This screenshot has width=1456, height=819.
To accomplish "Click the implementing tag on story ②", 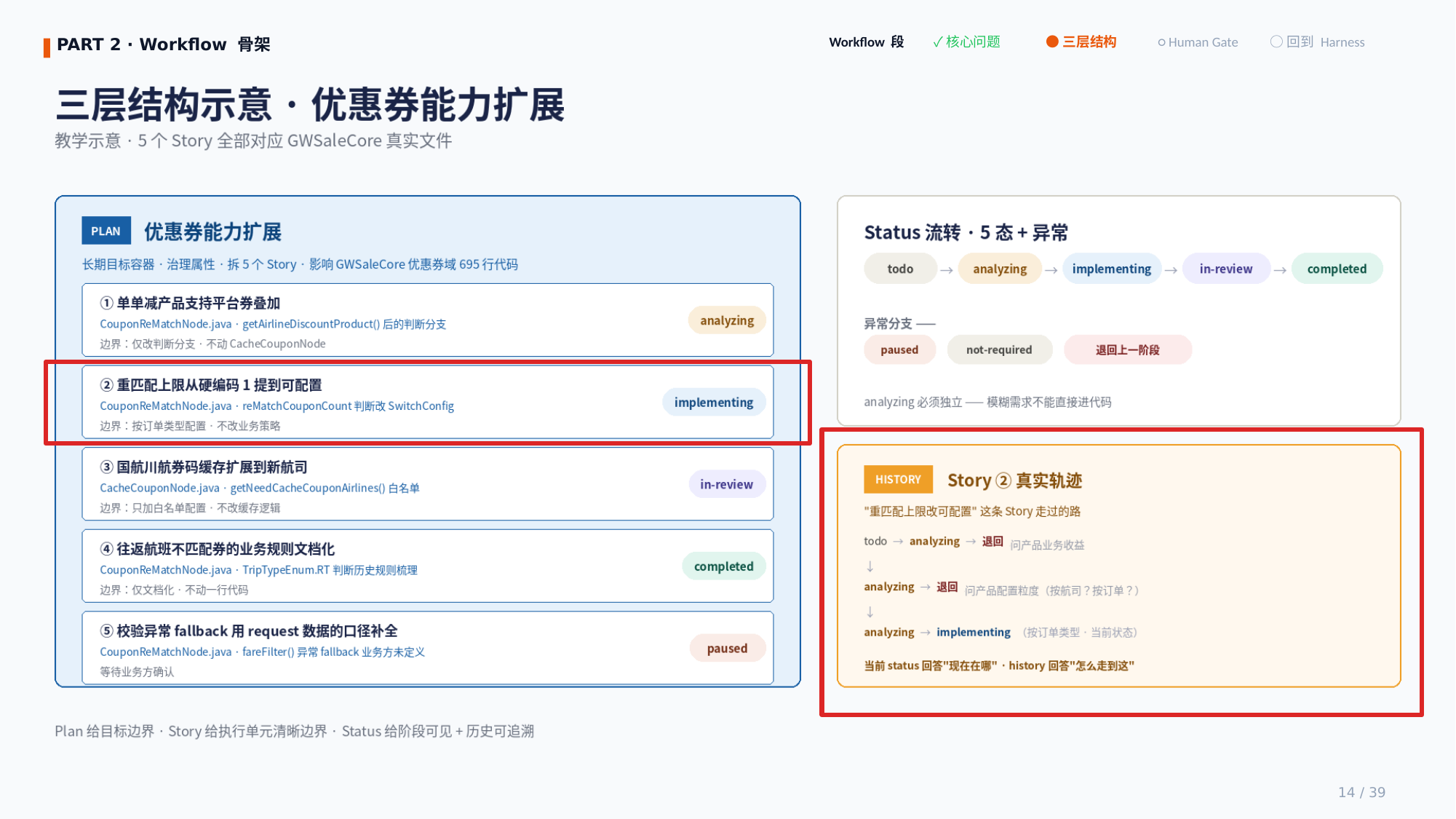I will point(714,403).
